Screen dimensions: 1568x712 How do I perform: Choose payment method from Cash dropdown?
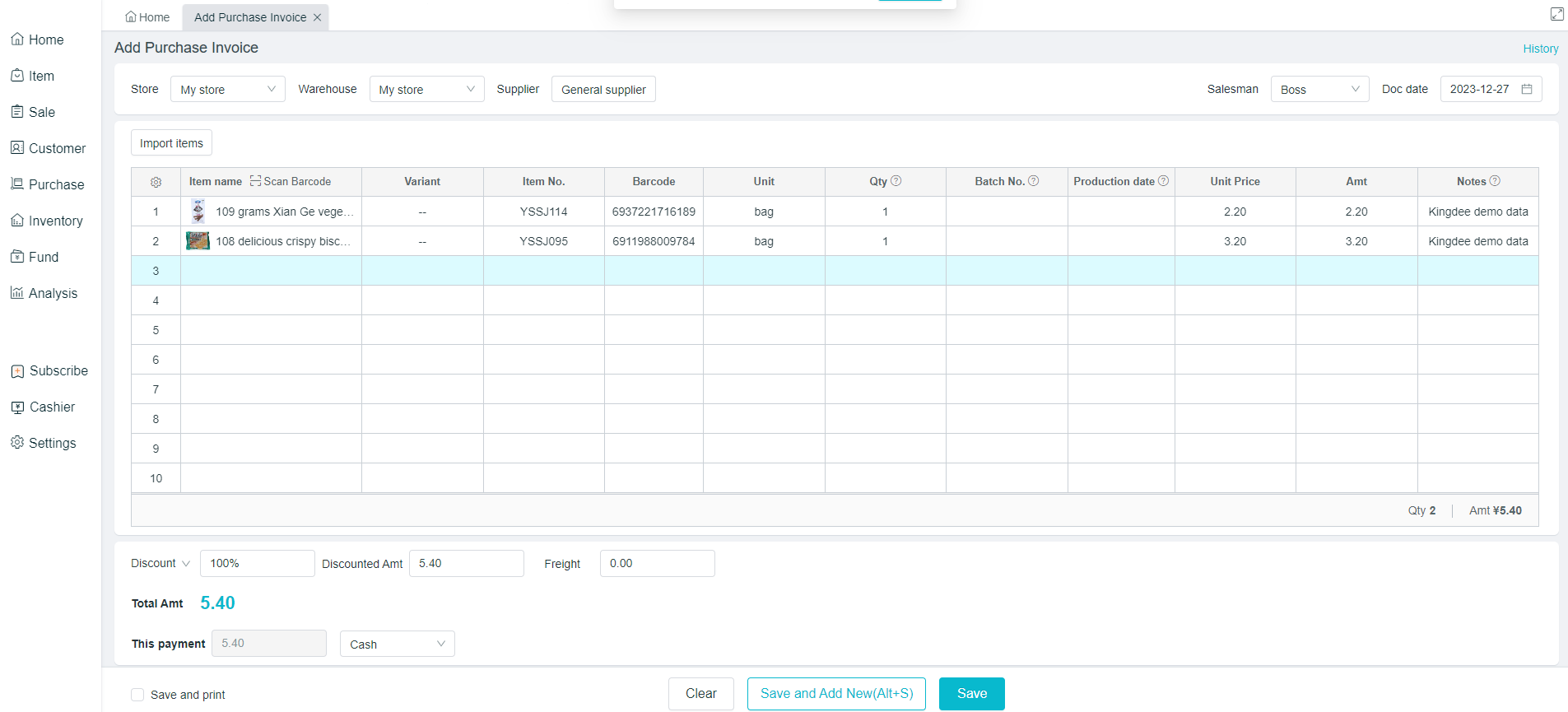[x=397, y=644]
